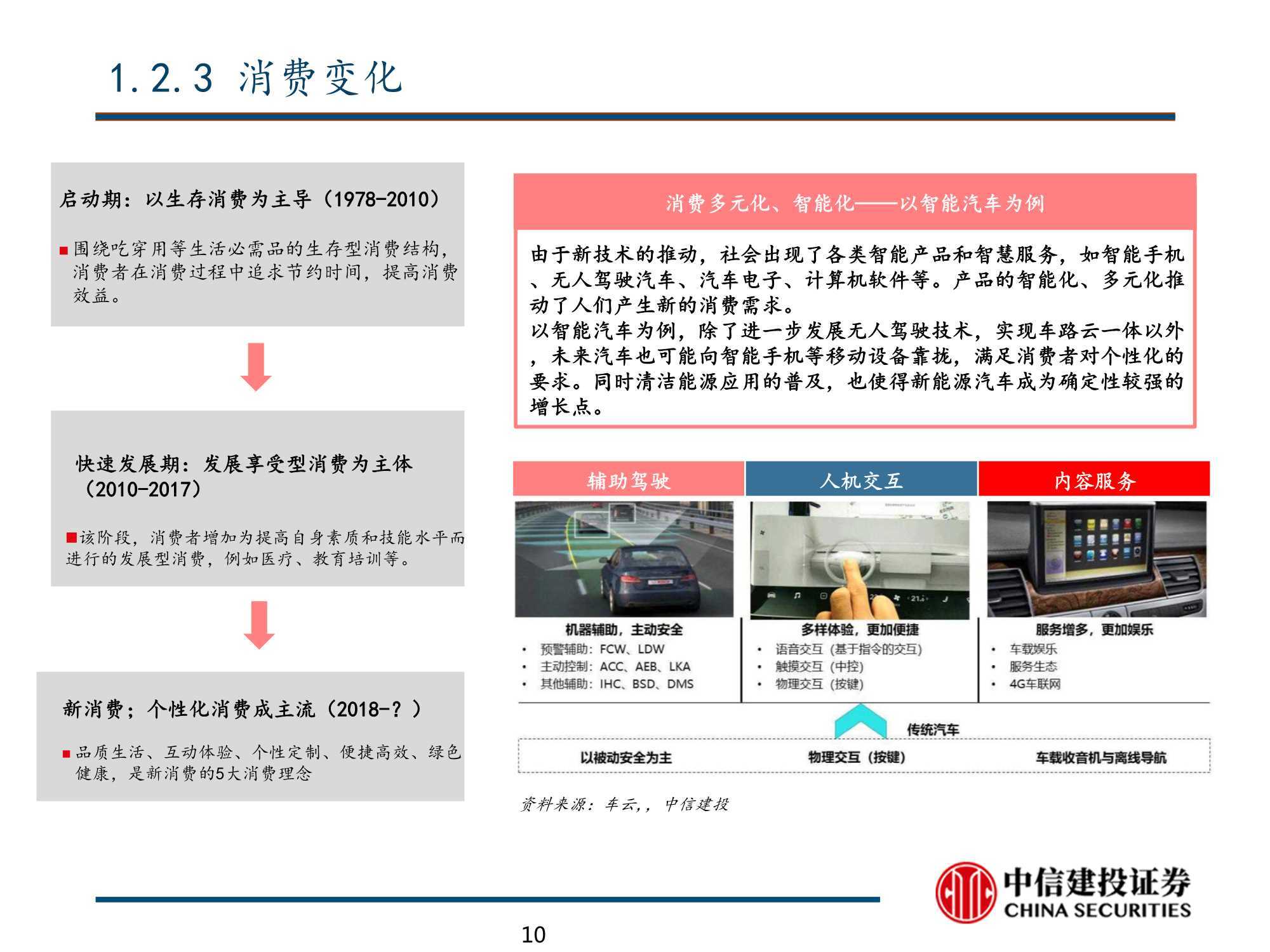
Task: Click the text beginning 该阶段，消费者增加
Action: click(x=265, y=548)
